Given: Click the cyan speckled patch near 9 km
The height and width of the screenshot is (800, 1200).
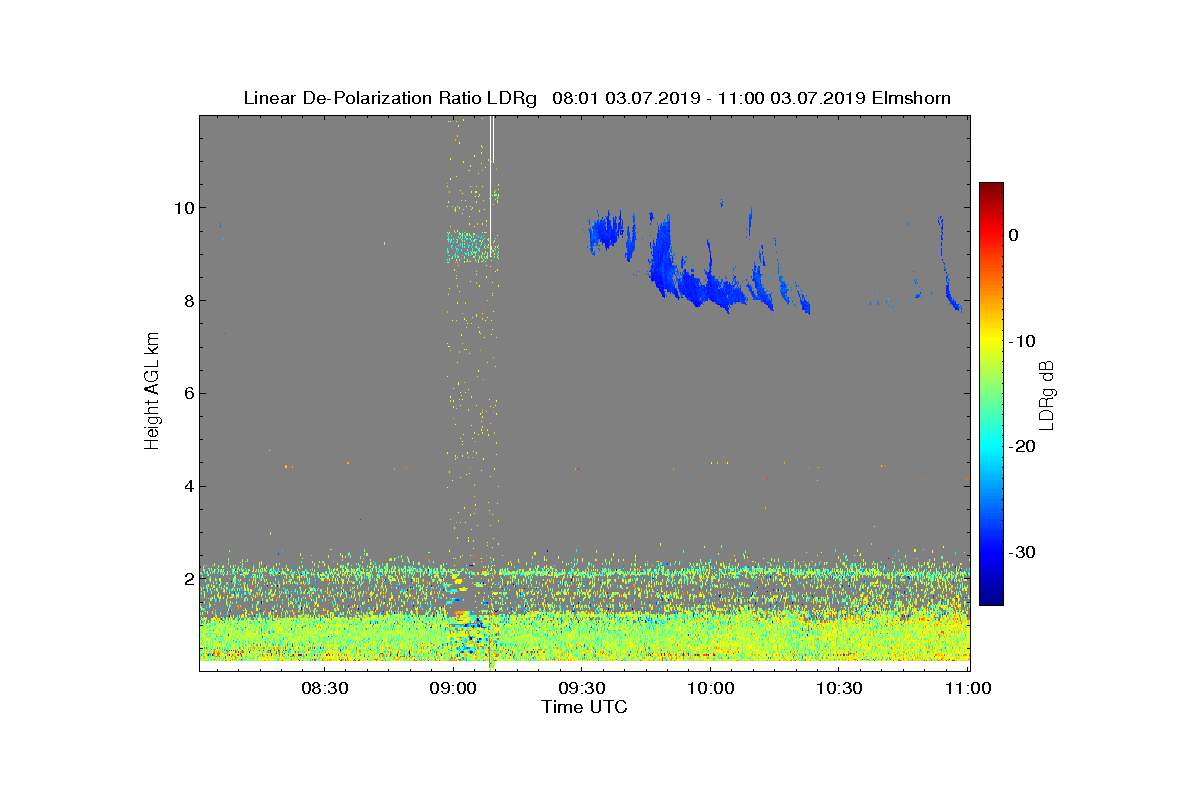Looking at the screenshot, I should point(471,246).
